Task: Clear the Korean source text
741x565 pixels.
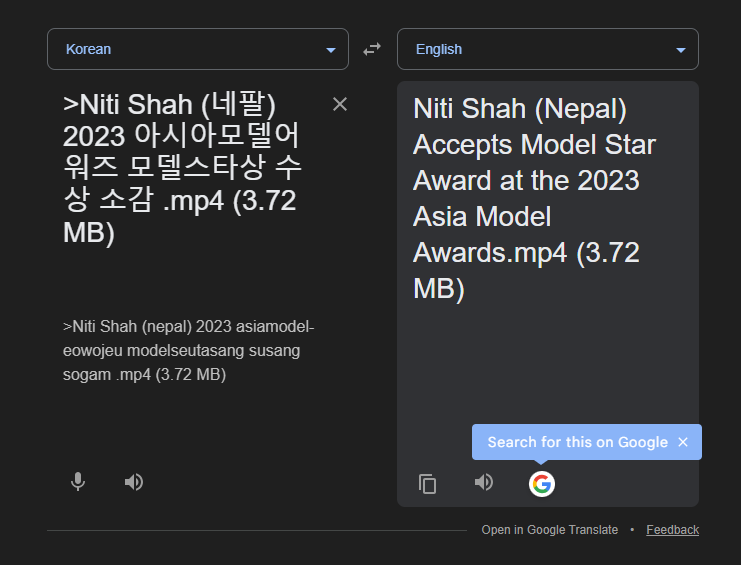Action: (340, 104)
